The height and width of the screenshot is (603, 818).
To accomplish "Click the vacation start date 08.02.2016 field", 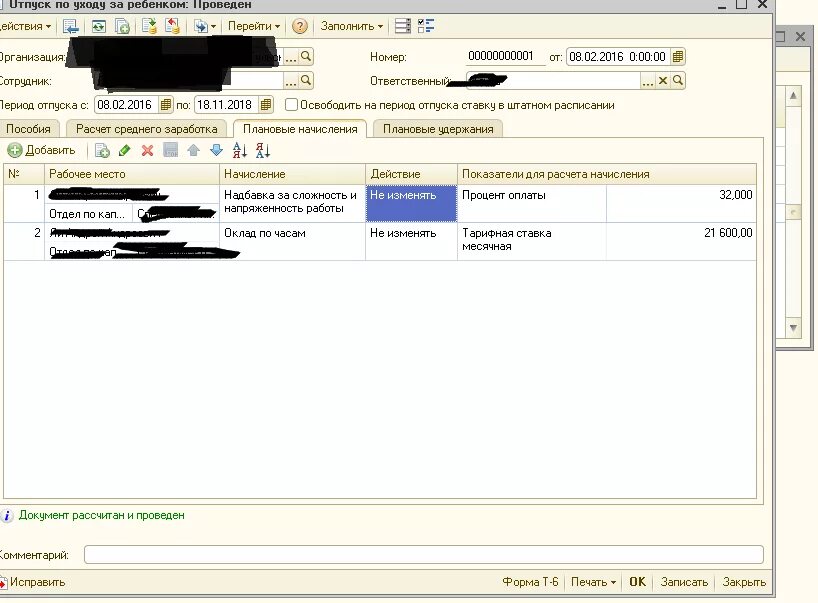I will click(x=126, y=105).
